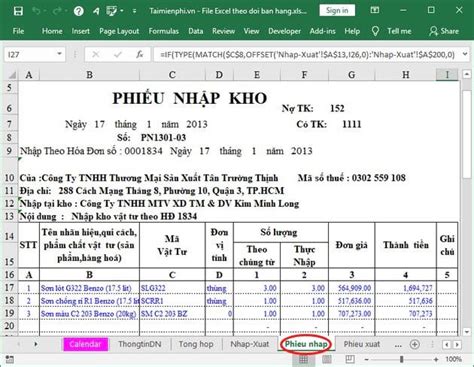Image resolution: width=474 pixels, height=367 pixels.
Task: Open the Help question mark icon
Action: 79,11
